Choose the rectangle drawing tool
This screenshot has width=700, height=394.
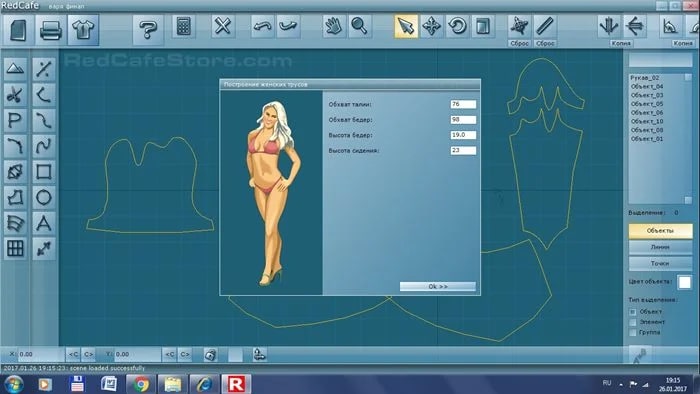(44, 171)
